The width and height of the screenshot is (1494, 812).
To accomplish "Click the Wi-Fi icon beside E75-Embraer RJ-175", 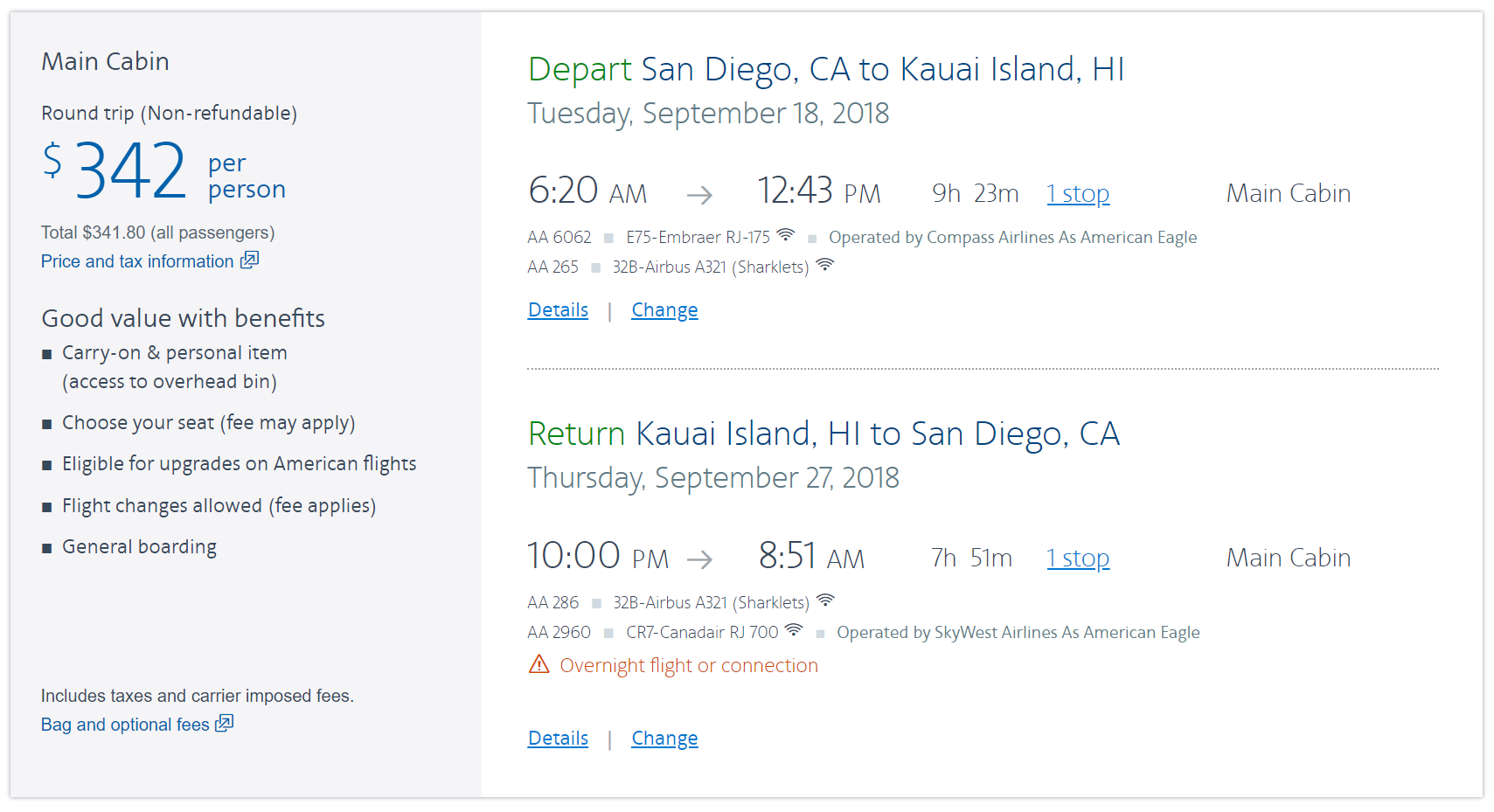I will click(x=786, y=235).
